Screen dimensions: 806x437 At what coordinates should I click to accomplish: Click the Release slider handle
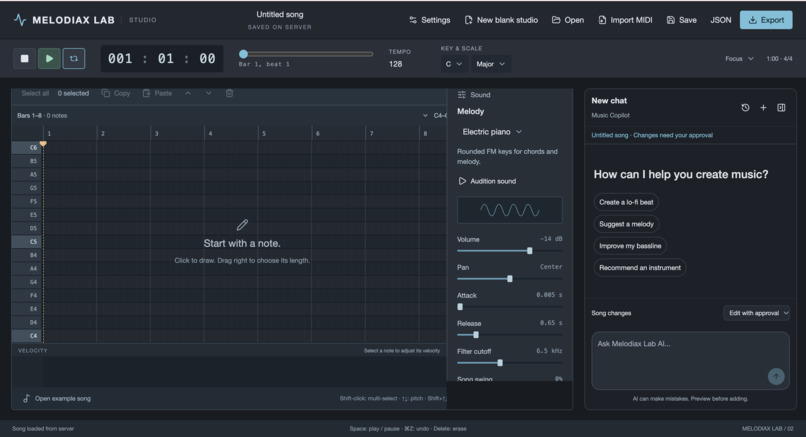(476, 335)
